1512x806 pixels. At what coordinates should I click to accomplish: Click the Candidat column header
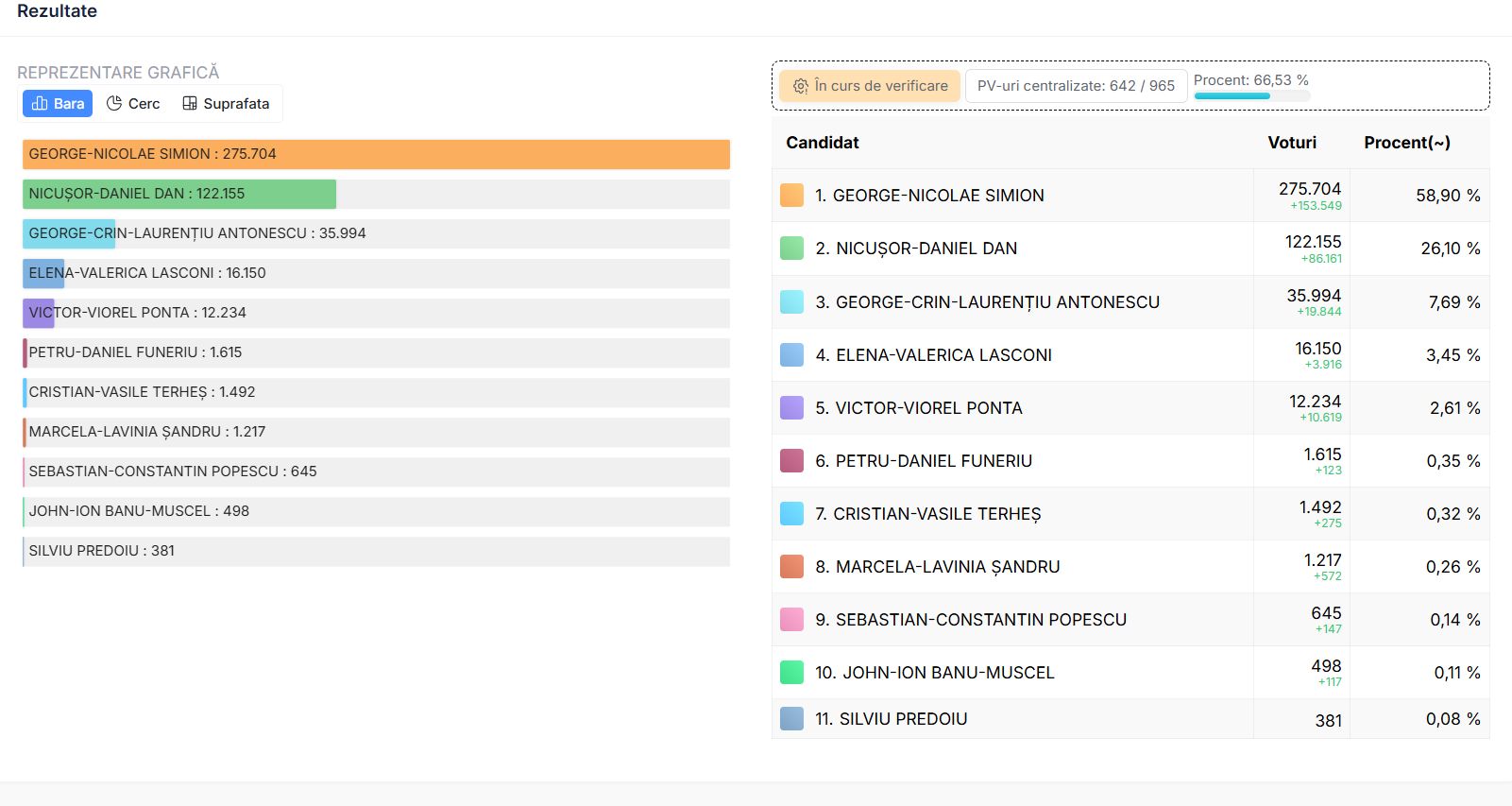tap(822, 143)
